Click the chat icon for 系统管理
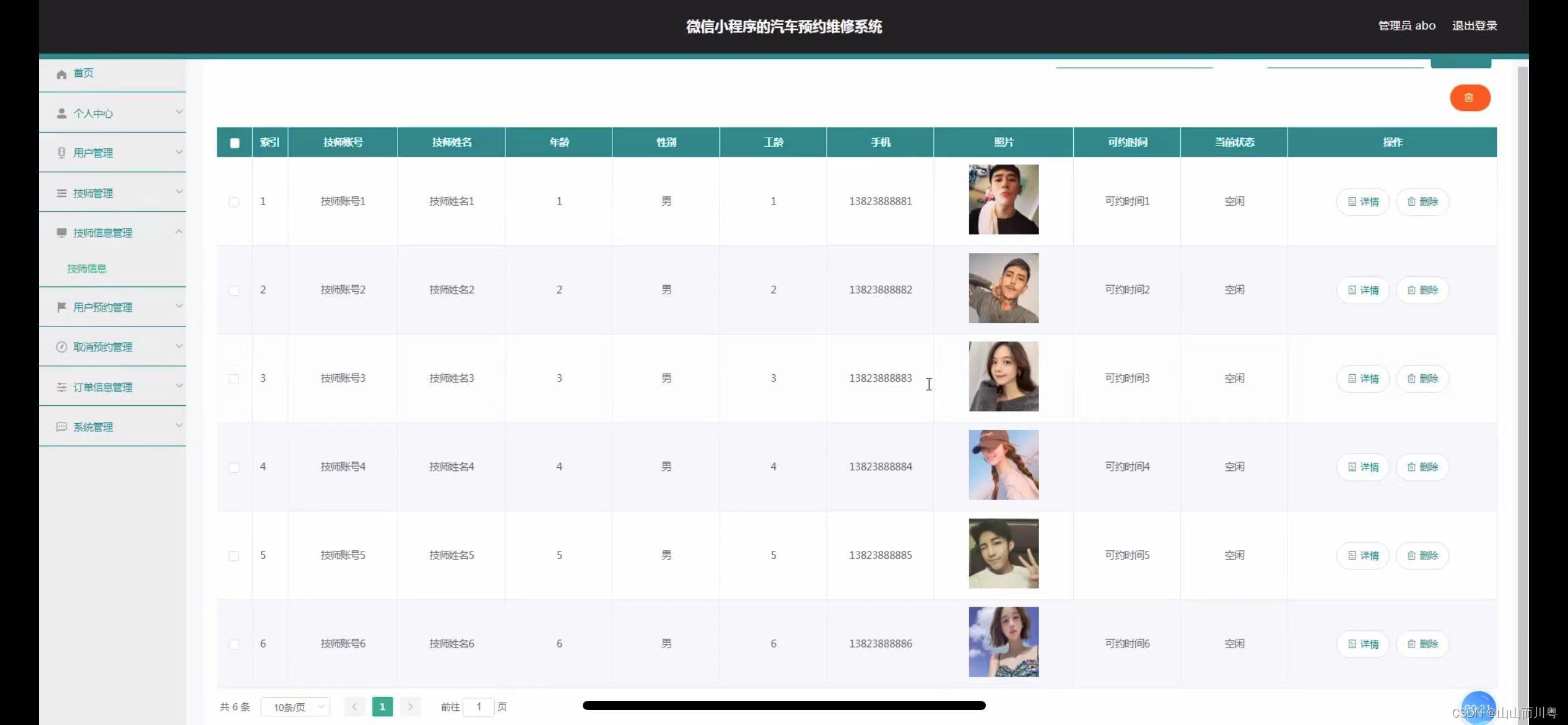 pos(61,427)
